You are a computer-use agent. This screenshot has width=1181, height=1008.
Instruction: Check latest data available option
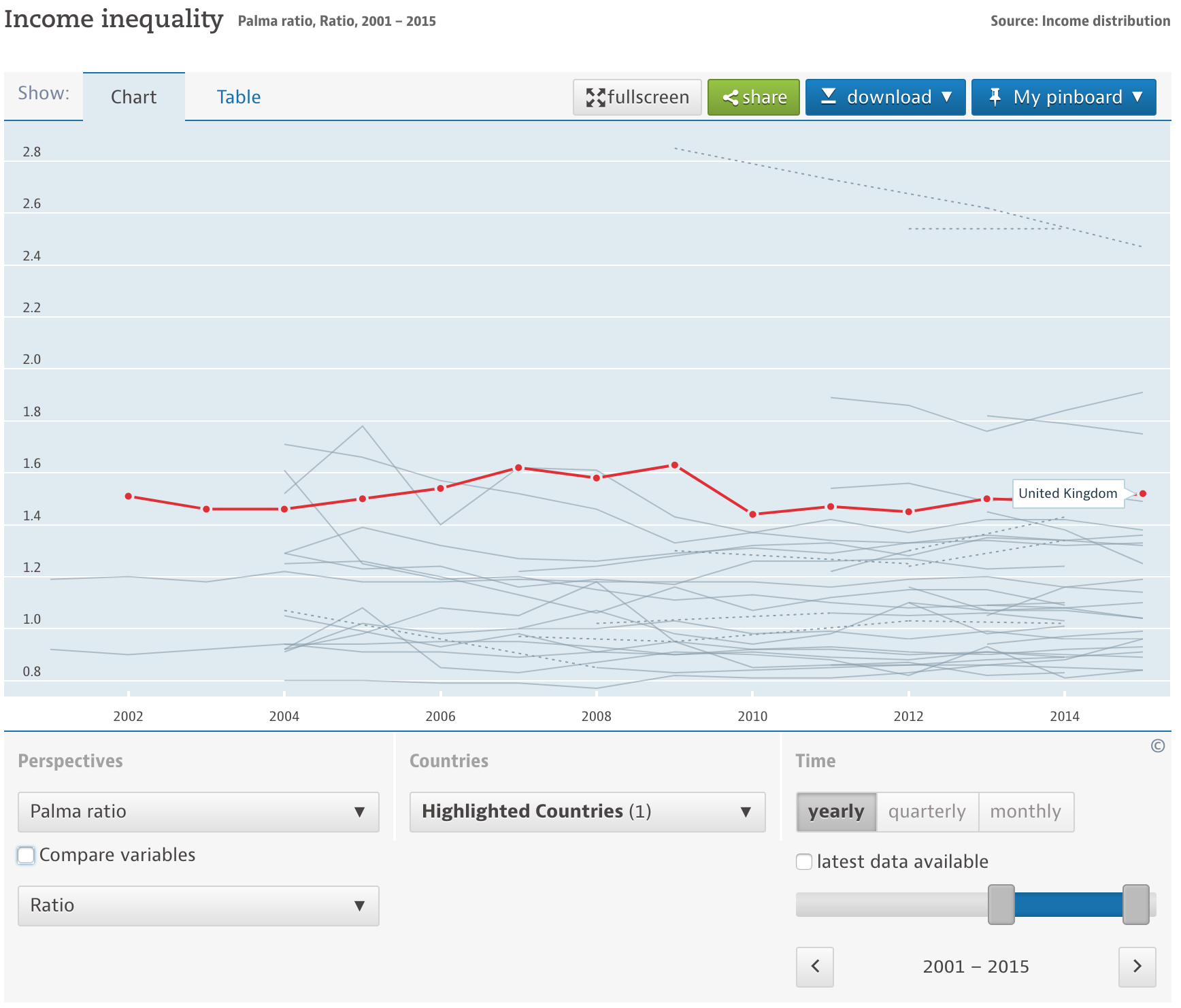pos(804,862)
